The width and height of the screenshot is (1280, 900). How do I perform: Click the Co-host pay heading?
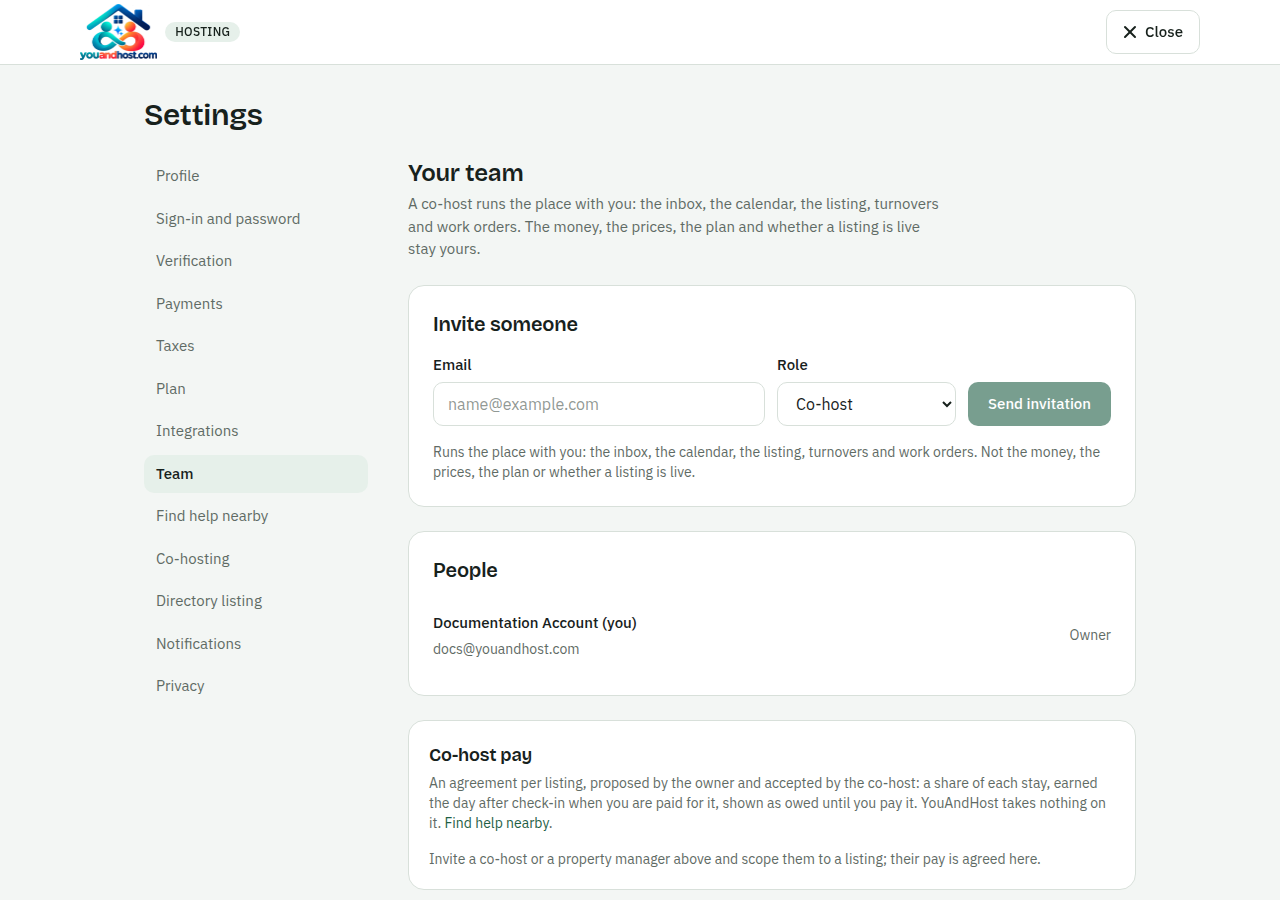click(480, 755)
